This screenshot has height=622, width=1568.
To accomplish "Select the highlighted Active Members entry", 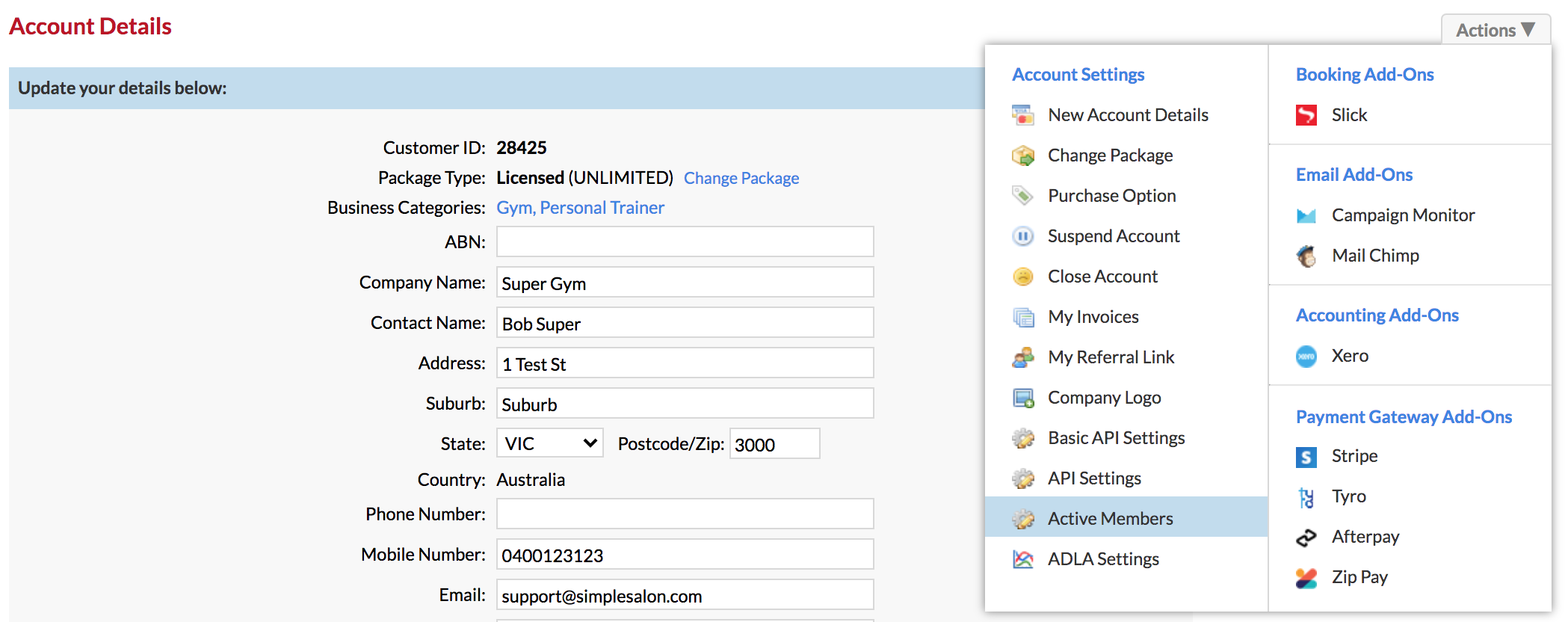I will [x=1126, y=517].
